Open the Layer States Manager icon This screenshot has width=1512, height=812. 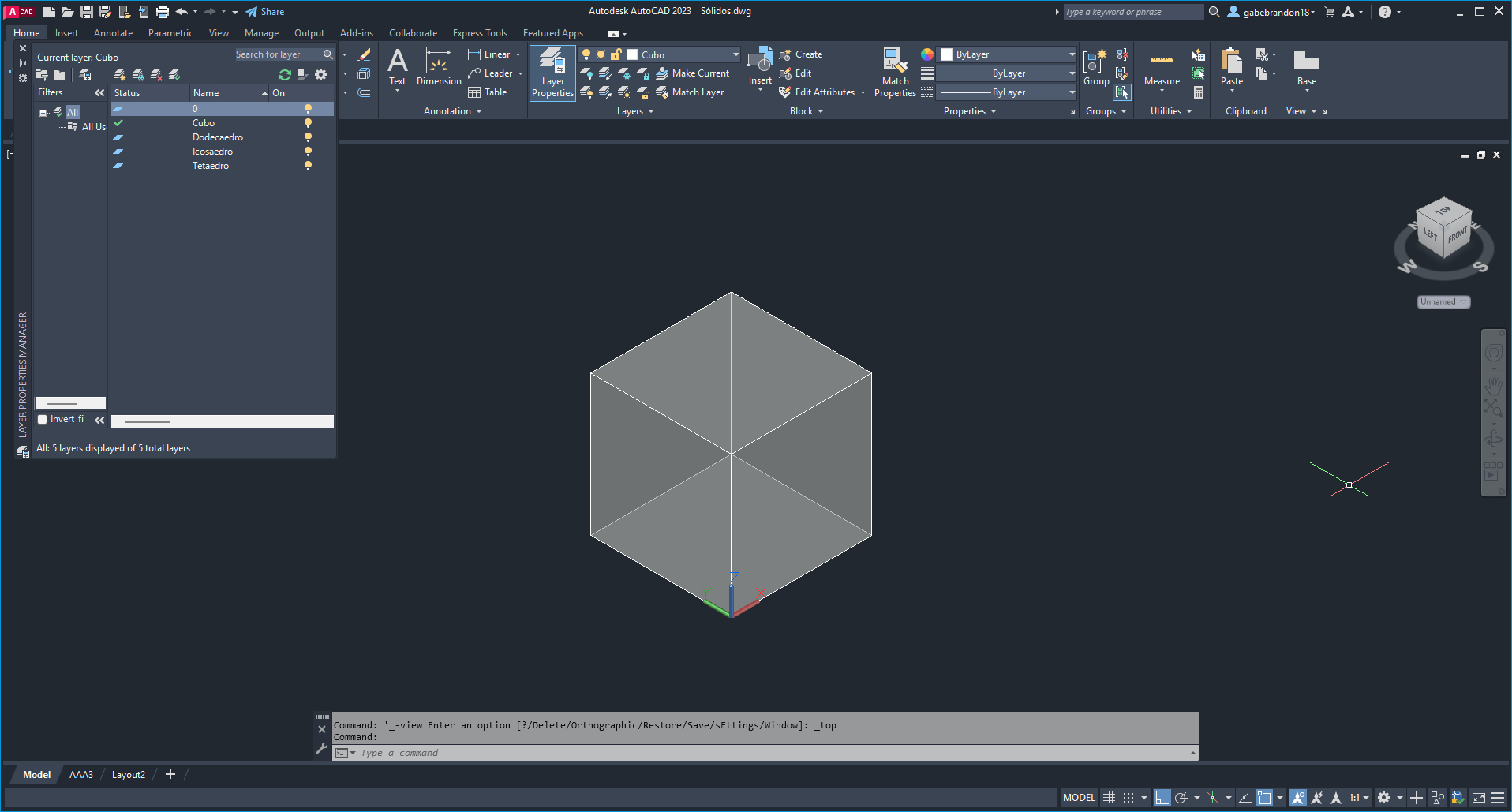(x=85, y=75)
